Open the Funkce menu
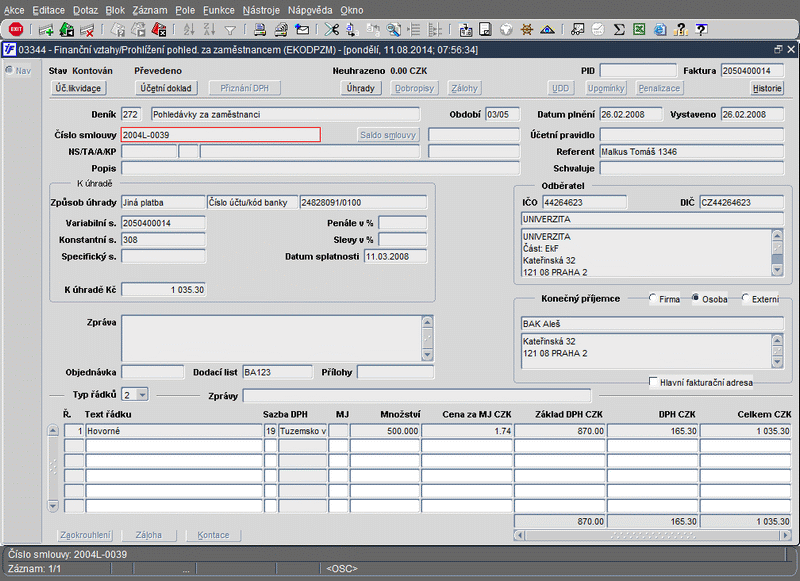The width and height of the screenshot is (800, 581). tap(218, 9)
